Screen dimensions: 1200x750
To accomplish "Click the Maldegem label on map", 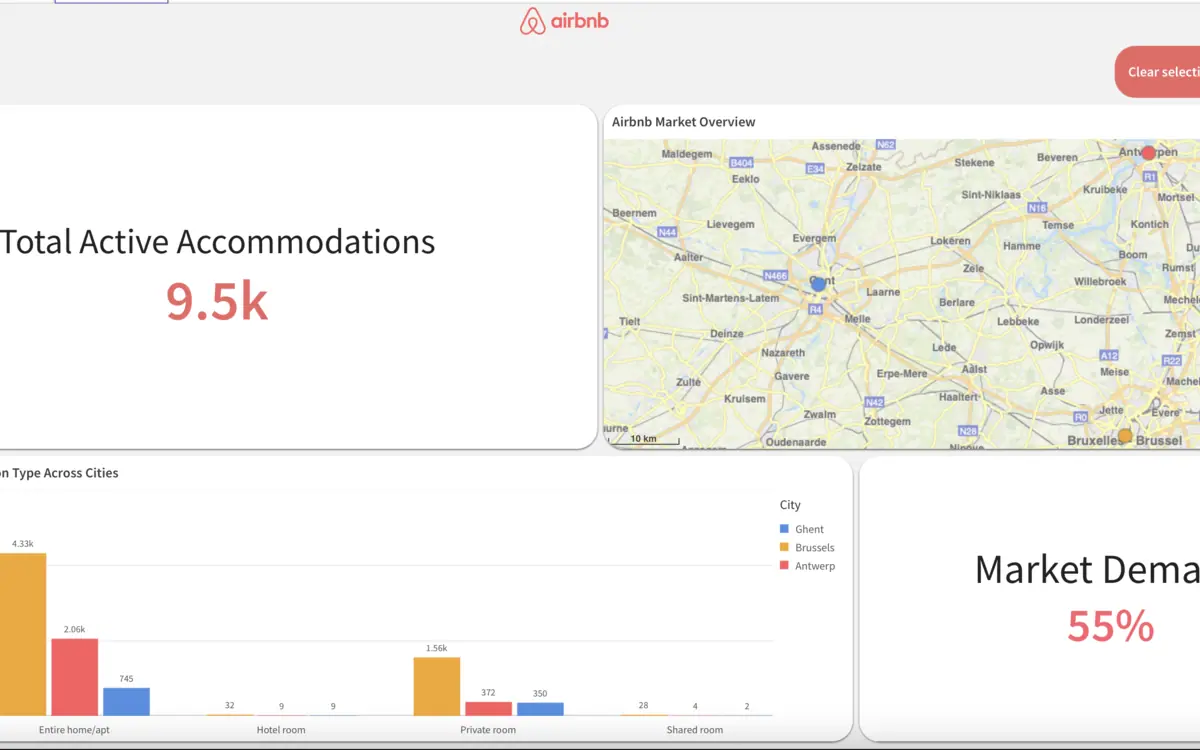I will tap(687, 154).
